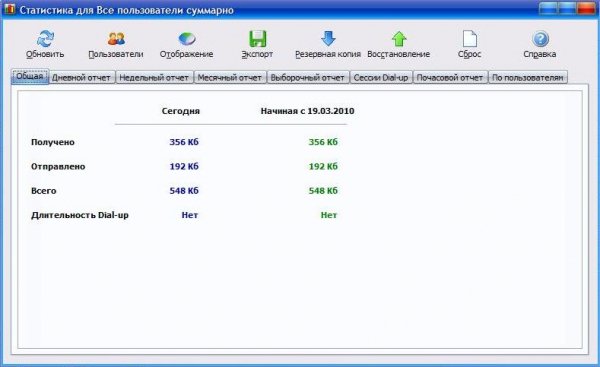This screenshot has width=600, height=367.
Task: Click the Обновить refresh icon
Action: click(45, 39)
